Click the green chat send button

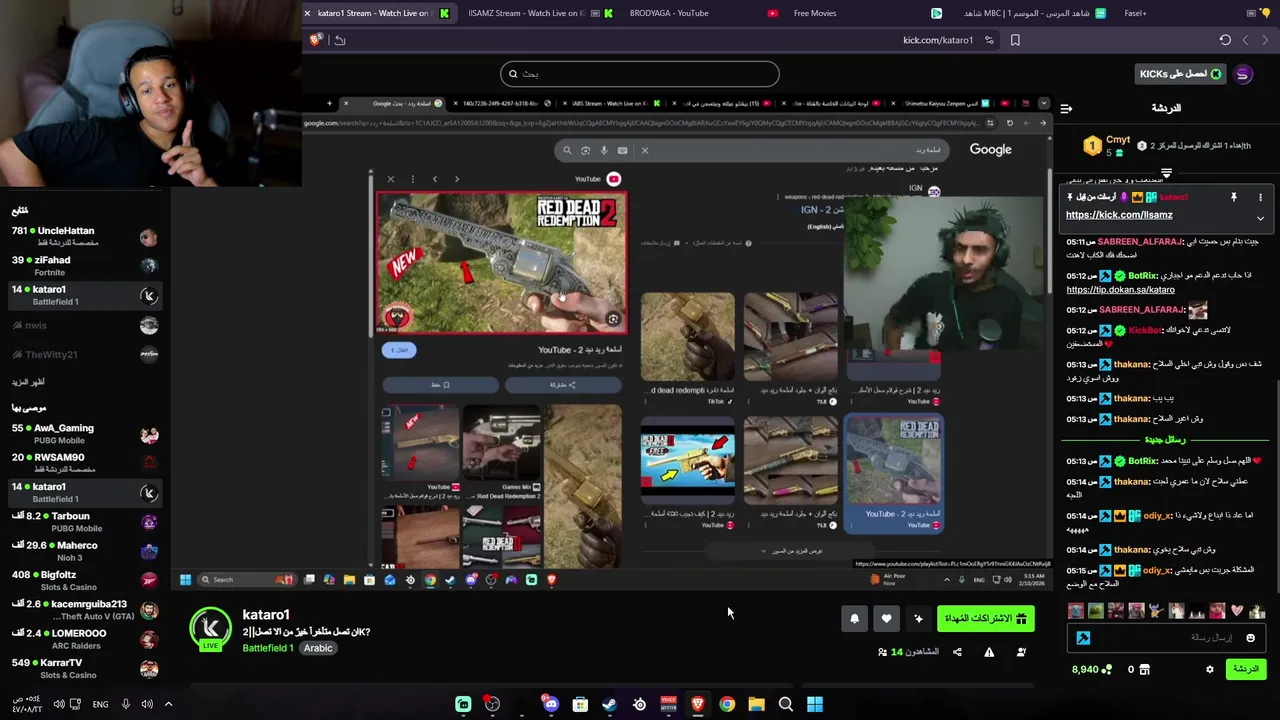pos(1246,669)
